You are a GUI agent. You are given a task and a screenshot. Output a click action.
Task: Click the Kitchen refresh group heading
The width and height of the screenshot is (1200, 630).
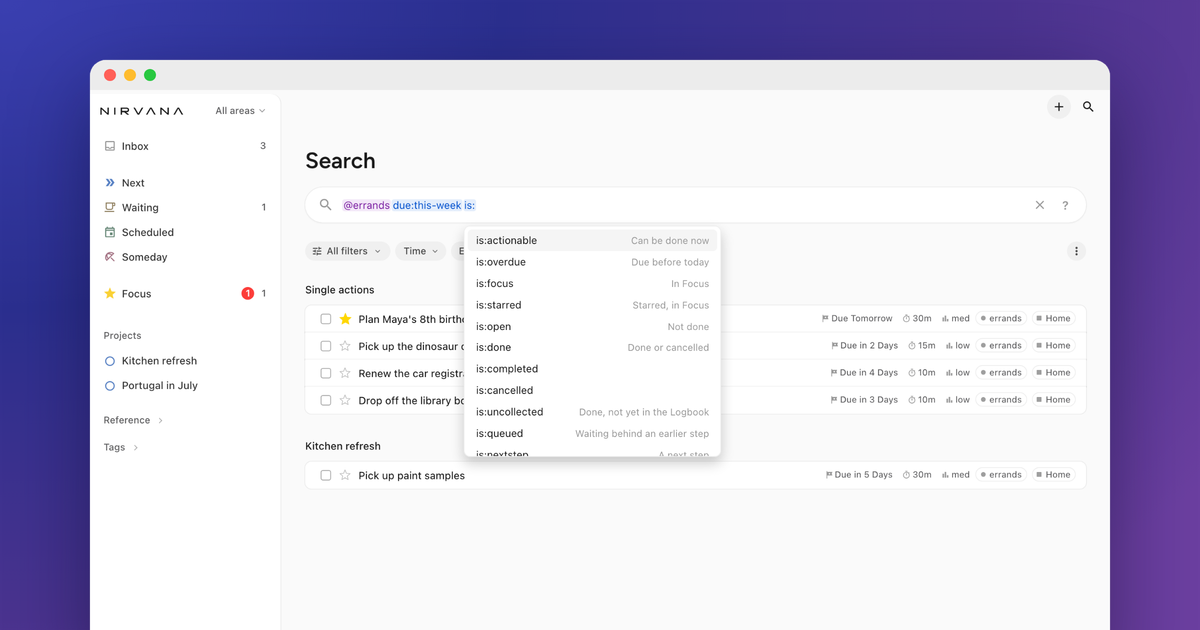[343, 446]
